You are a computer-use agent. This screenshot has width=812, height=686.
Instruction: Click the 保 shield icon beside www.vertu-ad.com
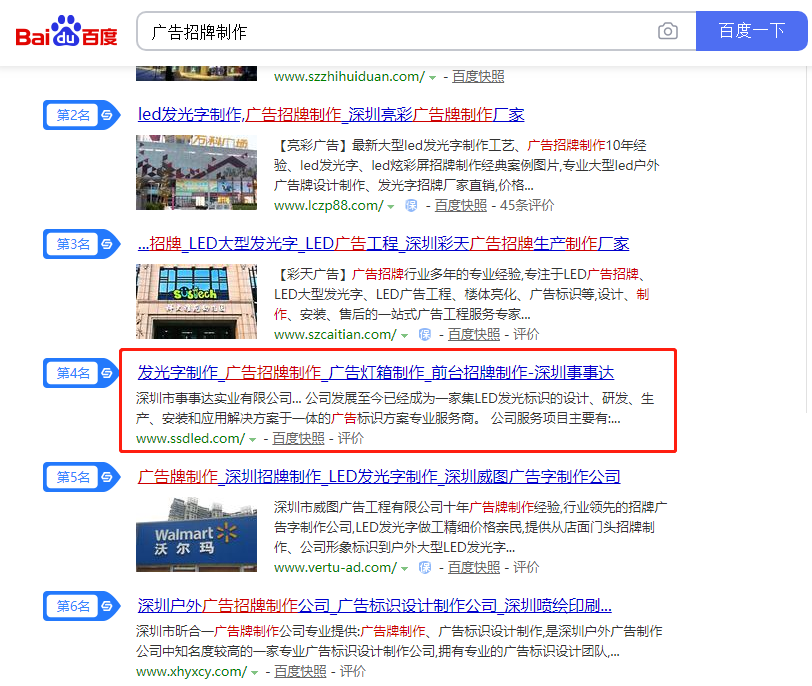[425, 567]
